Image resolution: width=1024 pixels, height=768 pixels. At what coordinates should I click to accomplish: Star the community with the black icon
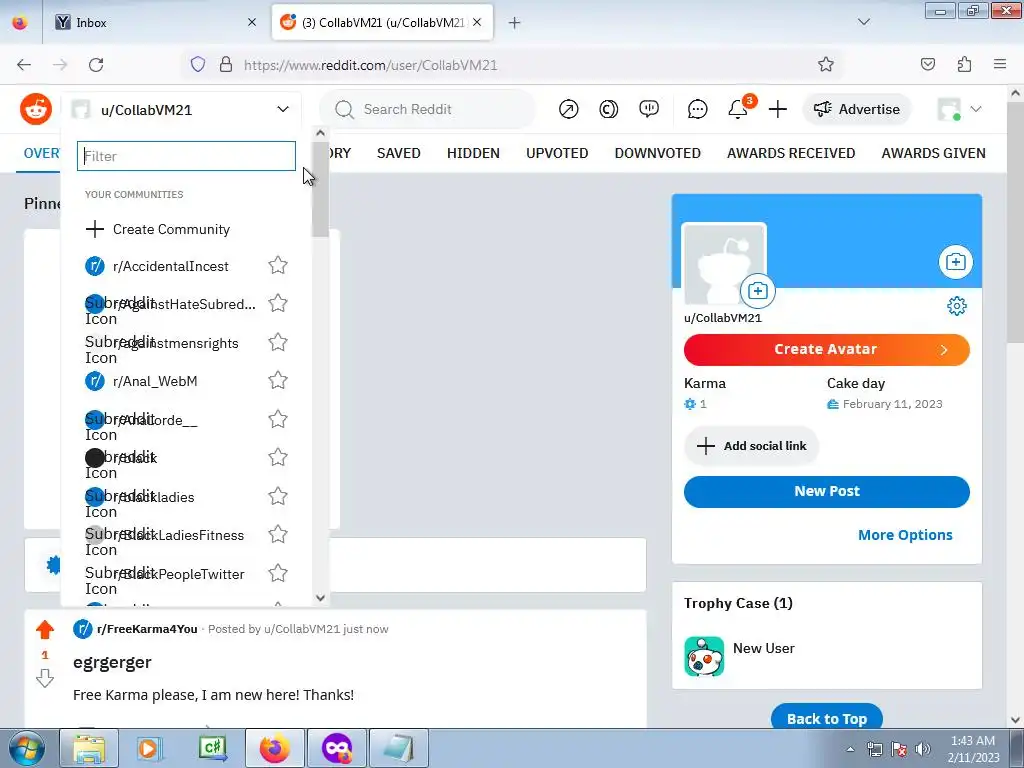pos(278,457)
